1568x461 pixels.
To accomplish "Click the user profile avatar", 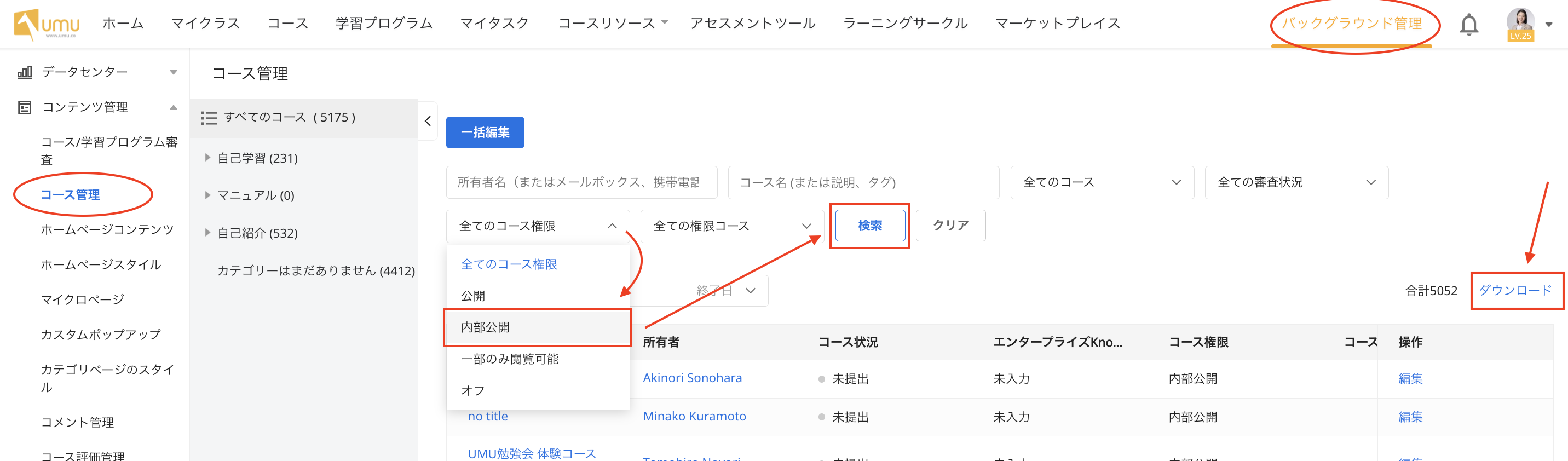I will coord(1520,22).
